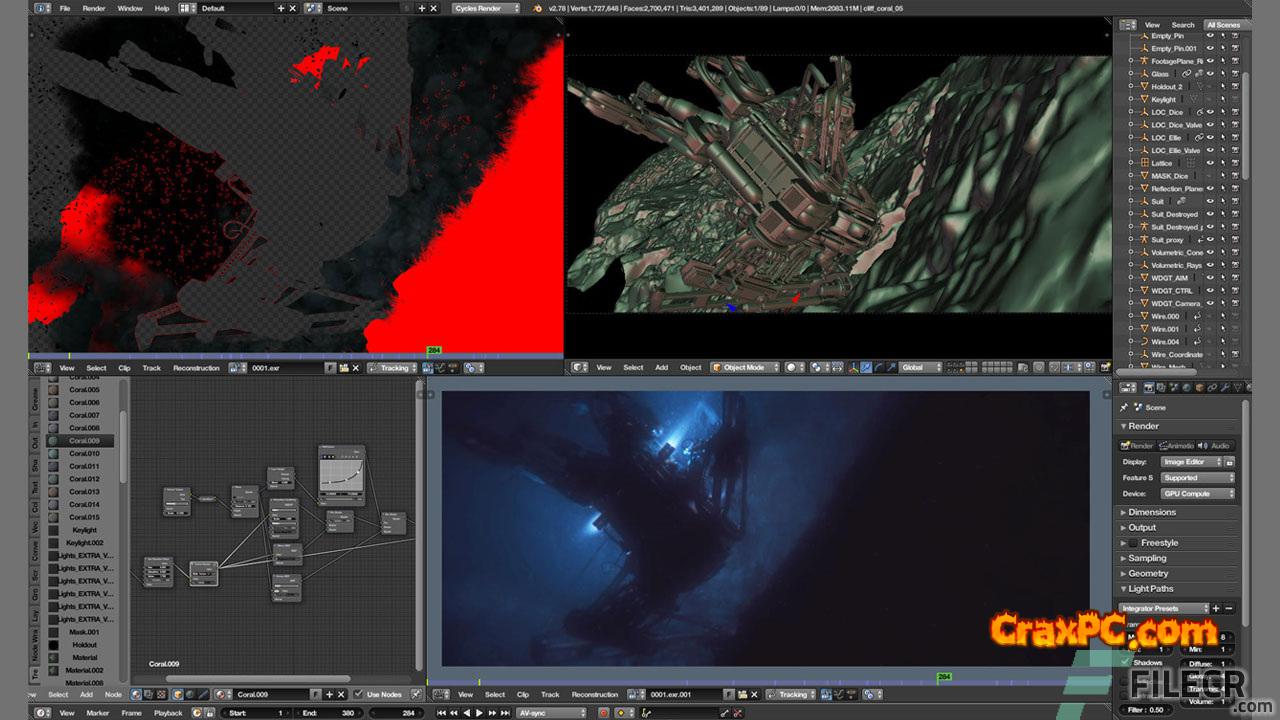Click the End frame field in timeline
1280x720 pixels.
click(329, 713)
